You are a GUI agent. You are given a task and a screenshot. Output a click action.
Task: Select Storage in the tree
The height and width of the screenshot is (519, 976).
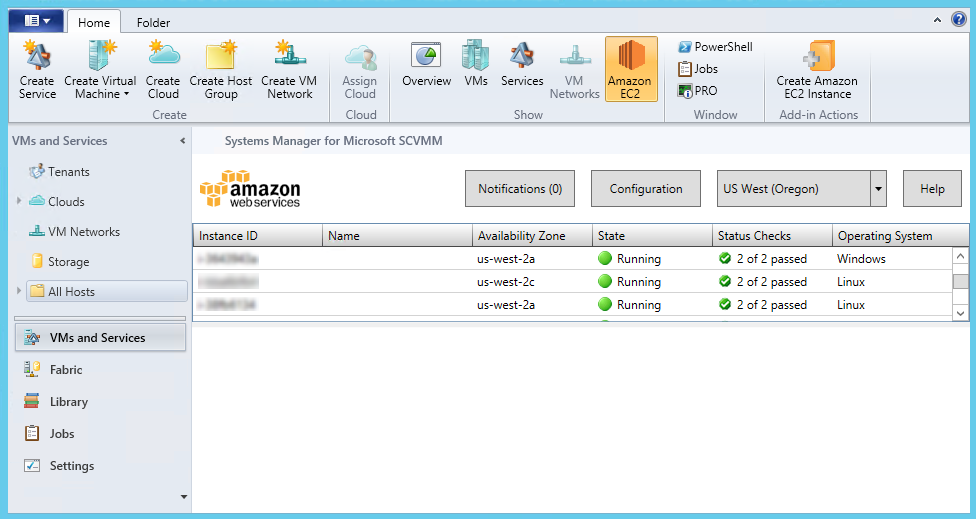(x=60, y=261)
